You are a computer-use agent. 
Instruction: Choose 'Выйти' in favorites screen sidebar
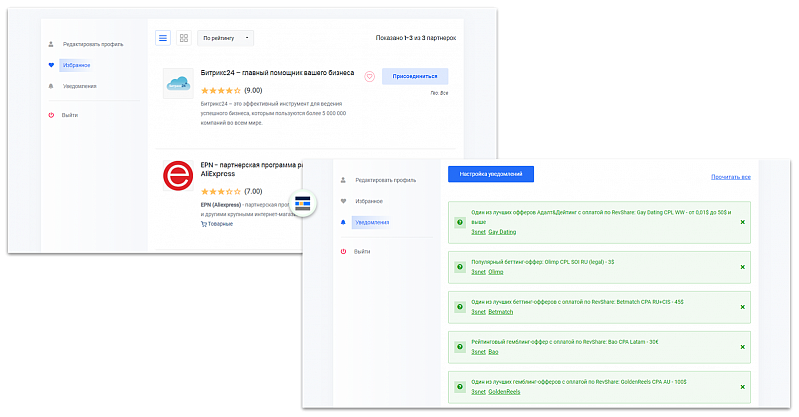point(70,115)
